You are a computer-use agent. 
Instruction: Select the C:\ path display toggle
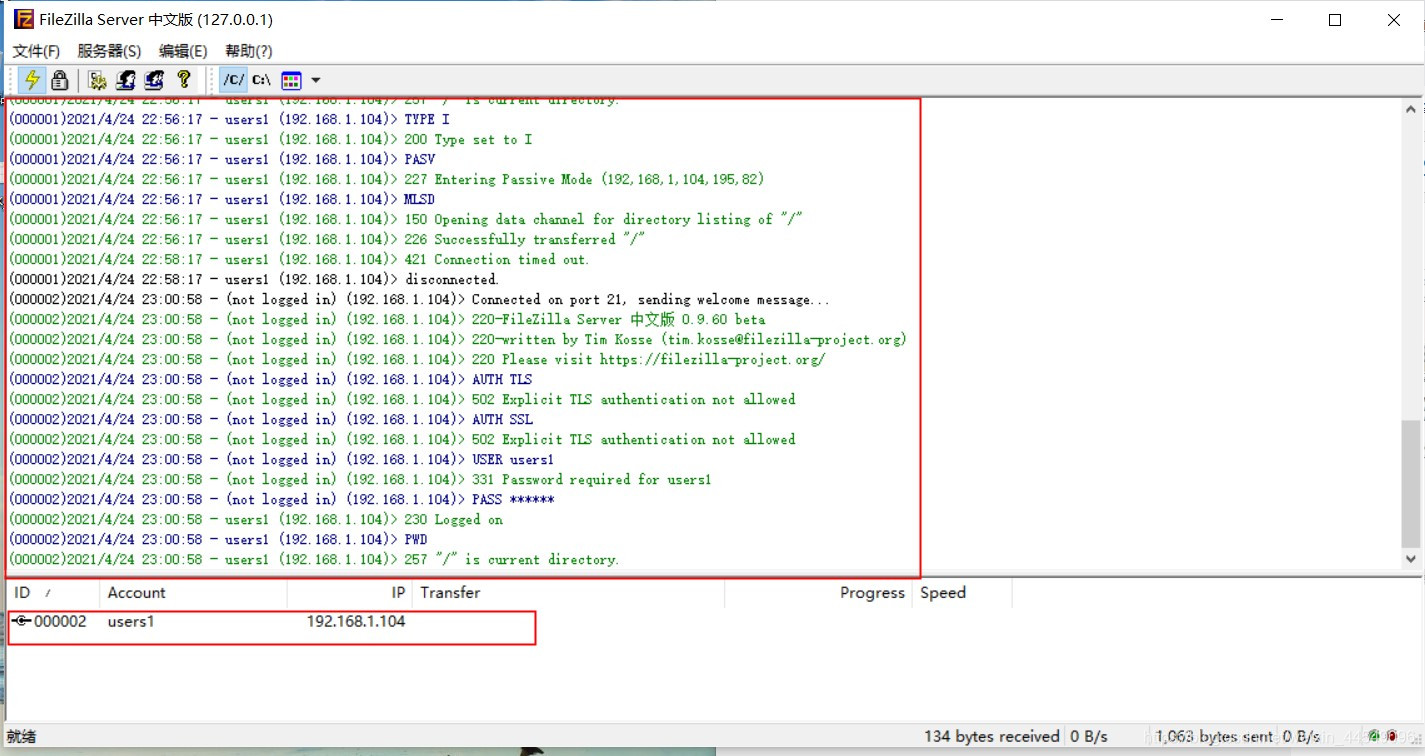point(261,80)
